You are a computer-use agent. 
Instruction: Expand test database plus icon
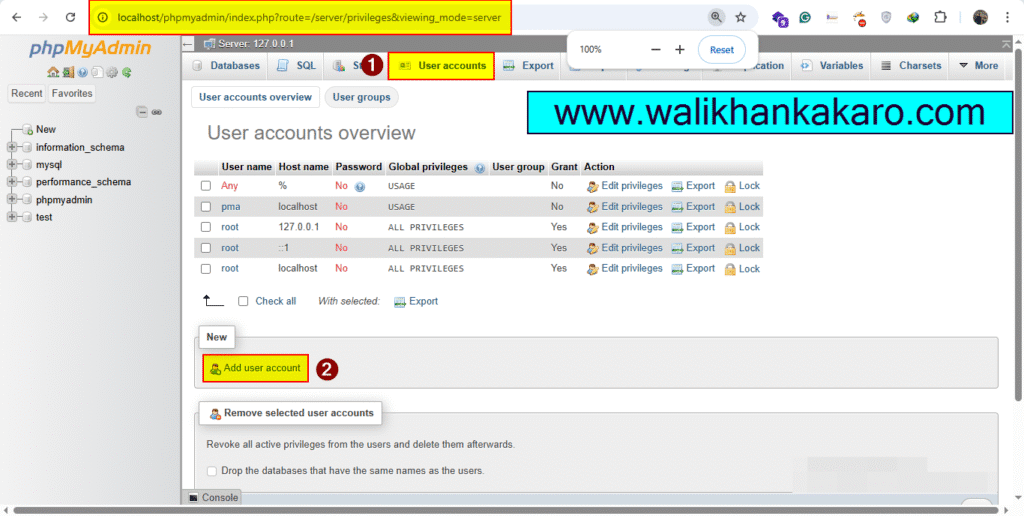[12, 218]
